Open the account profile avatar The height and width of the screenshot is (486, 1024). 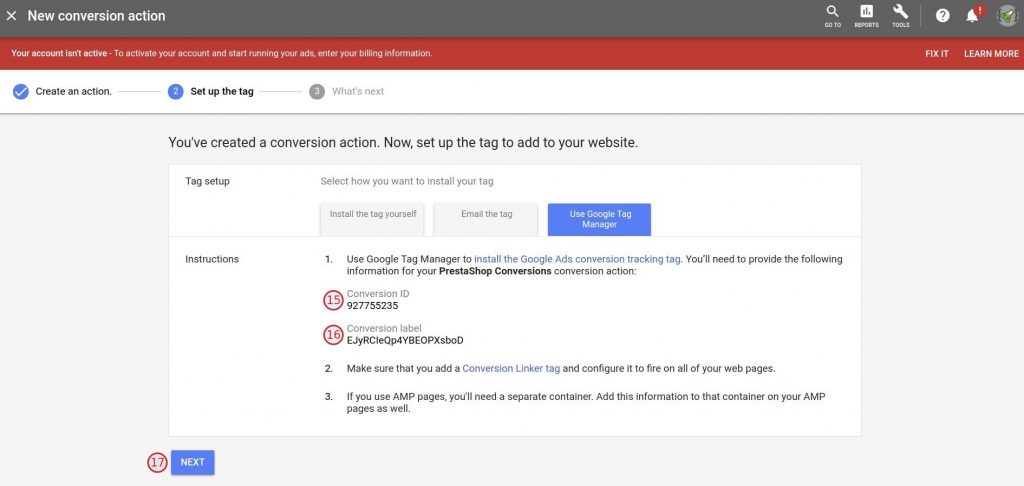[1006, 16]
